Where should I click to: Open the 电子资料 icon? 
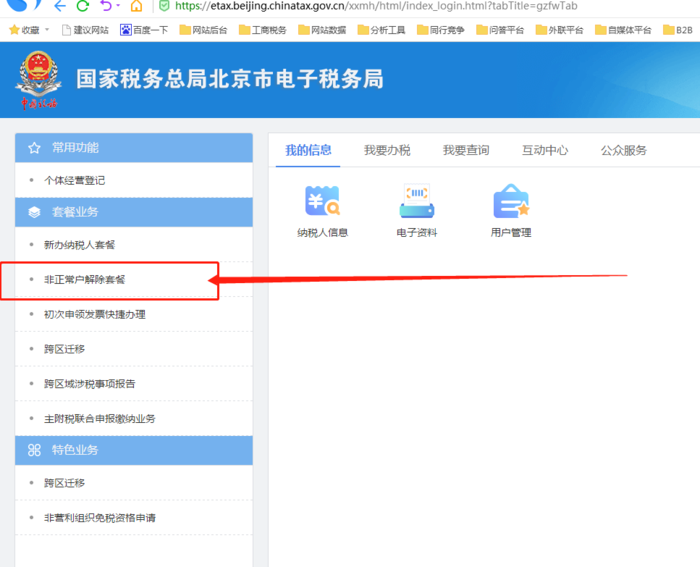point(417,201)
